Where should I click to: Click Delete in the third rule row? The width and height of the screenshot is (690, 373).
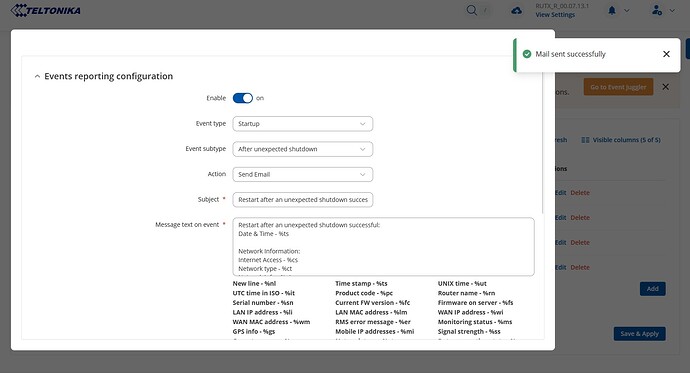pos(580,242)
